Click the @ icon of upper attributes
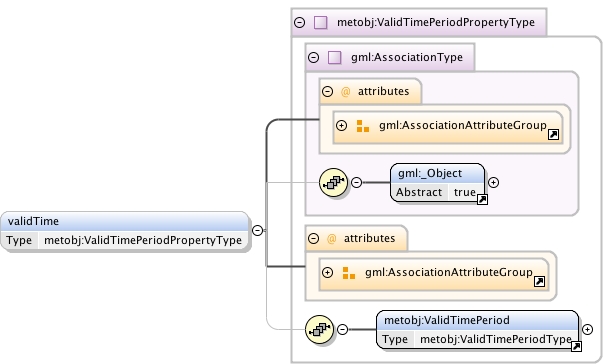 pos(345,91)
